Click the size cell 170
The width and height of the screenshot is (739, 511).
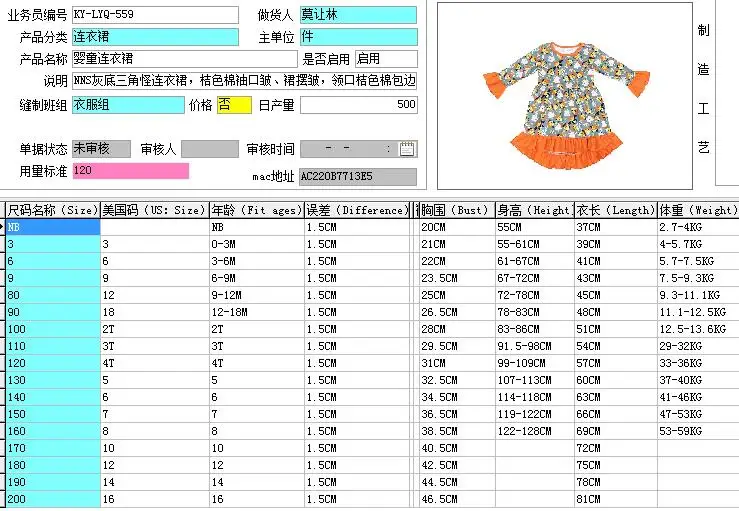coord(53,448)
